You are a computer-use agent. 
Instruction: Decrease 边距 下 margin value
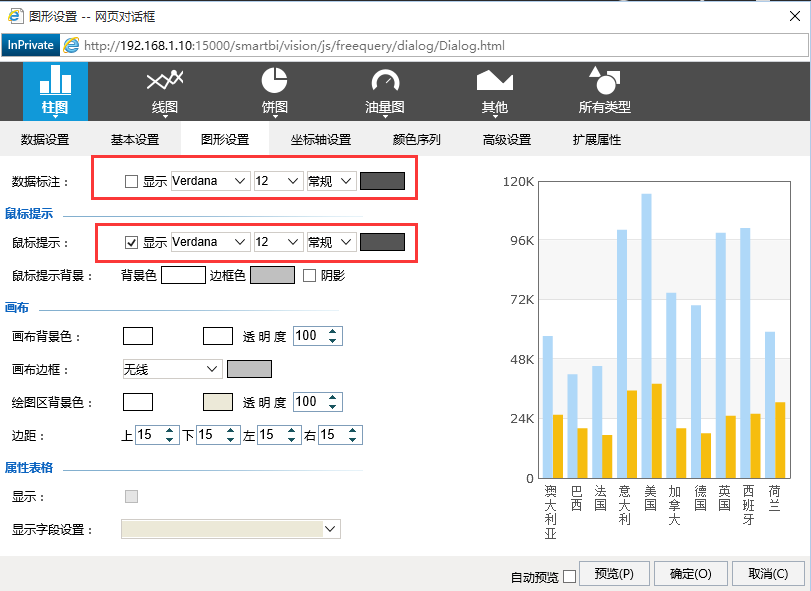click(230, 440)
